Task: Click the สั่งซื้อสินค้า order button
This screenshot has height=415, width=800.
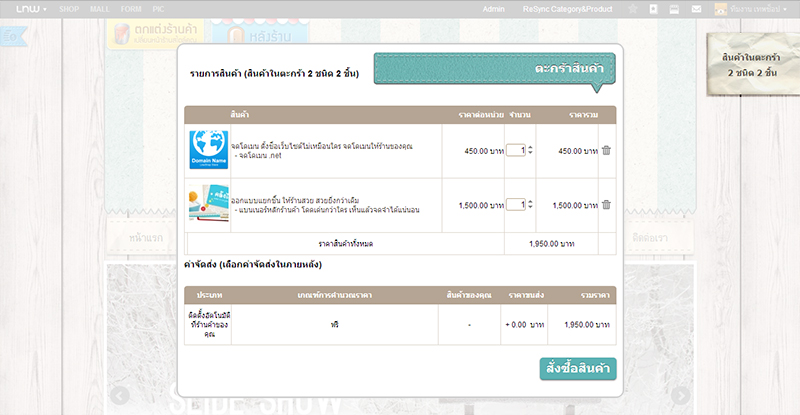Action: point(578,369)
